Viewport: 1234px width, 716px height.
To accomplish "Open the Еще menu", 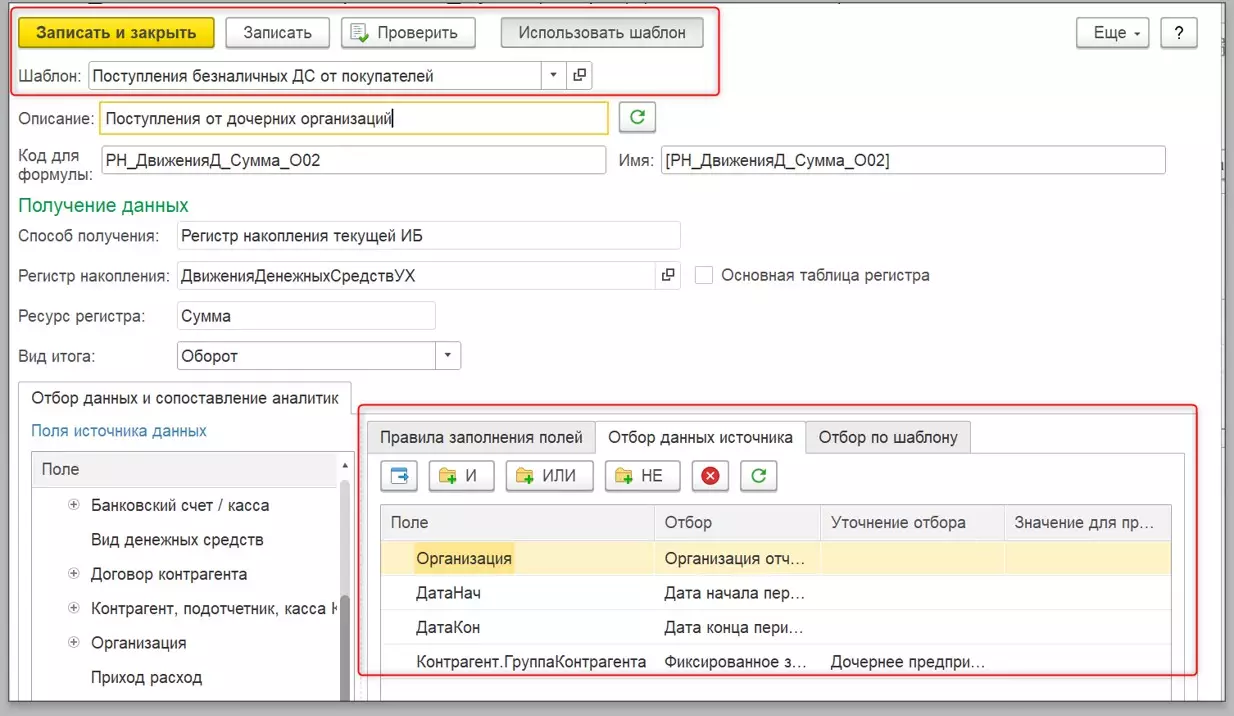I will coord(1112,32).
